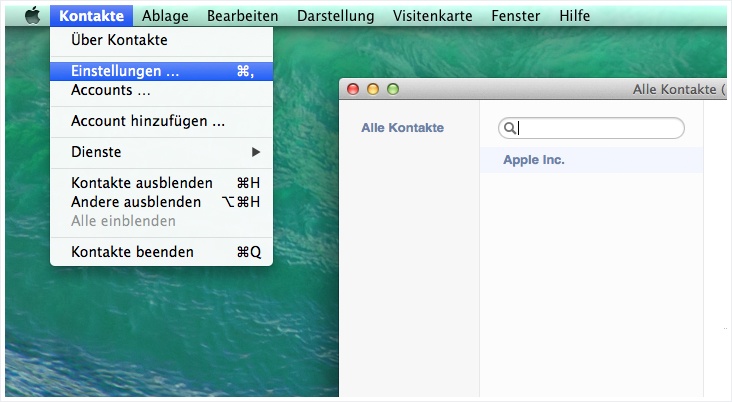Open the Hilfe menu
Screen dimensions: 732x402
[x=574, y=16]
